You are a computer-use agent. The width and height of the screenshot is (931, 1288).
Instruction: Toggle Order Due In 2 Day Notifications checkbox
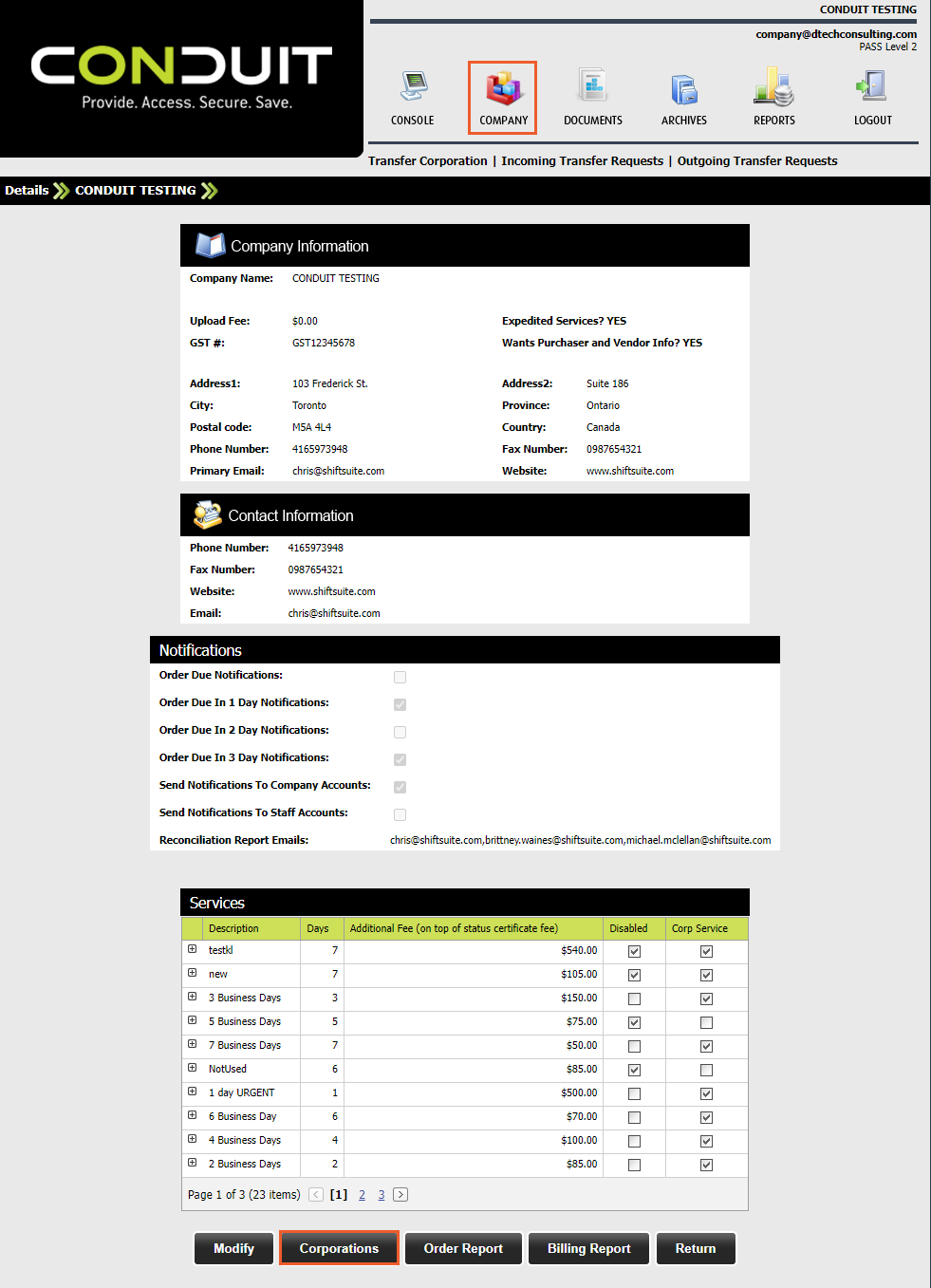coord(400,732)
